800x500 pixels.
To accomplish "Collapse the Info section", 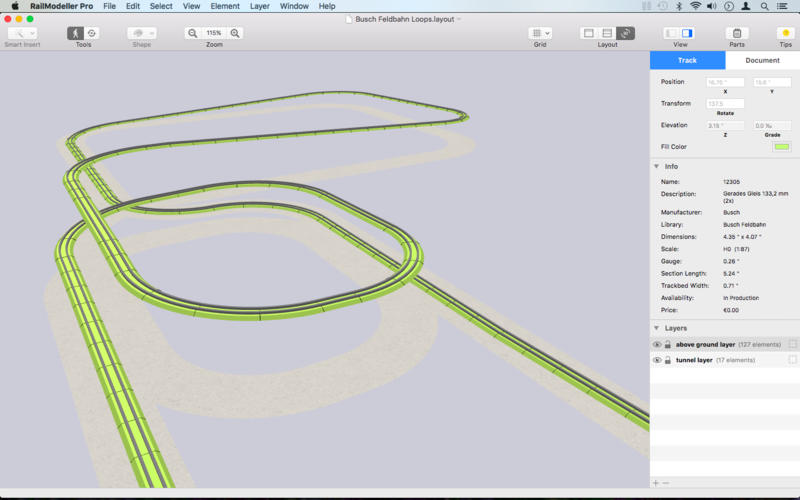I will click(656, 166).
